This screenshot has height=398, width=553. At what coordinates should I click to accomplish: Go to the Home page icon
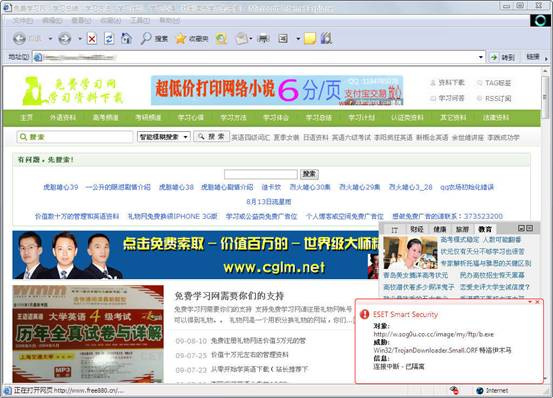tap(126, 38)
